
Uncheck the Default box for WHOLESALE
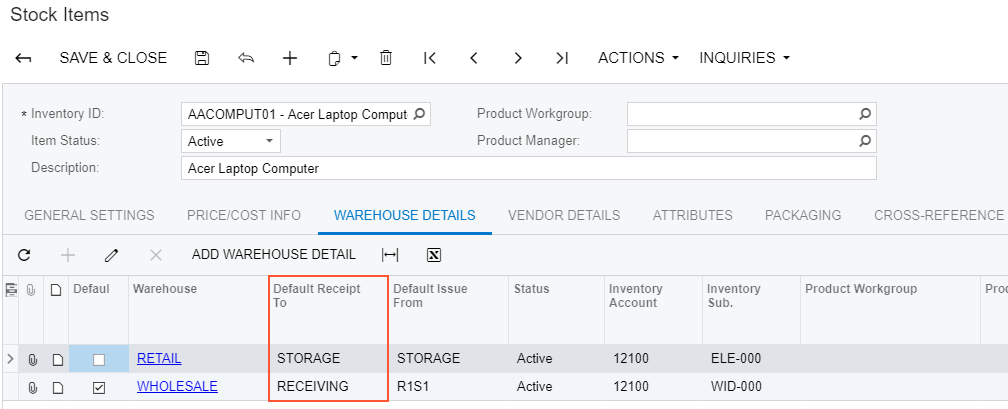point(98,387)
